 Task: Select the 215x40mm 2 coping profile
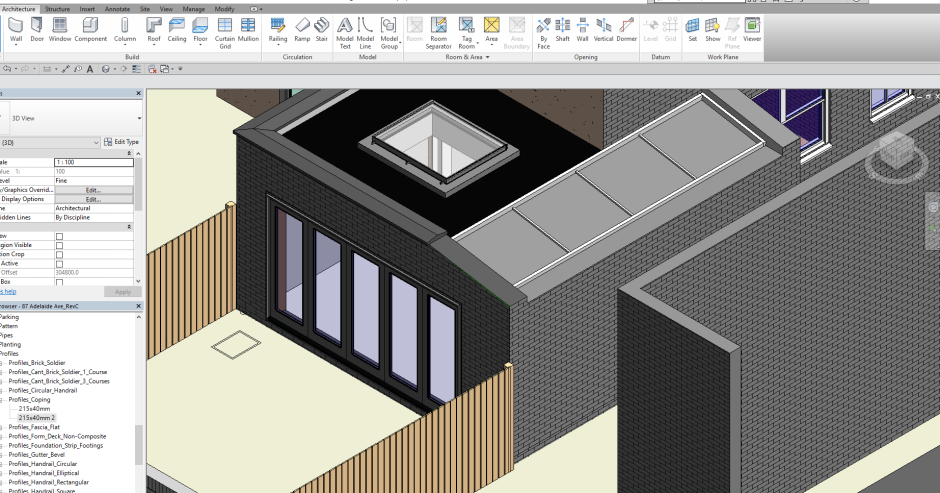(x=37, y=418)
